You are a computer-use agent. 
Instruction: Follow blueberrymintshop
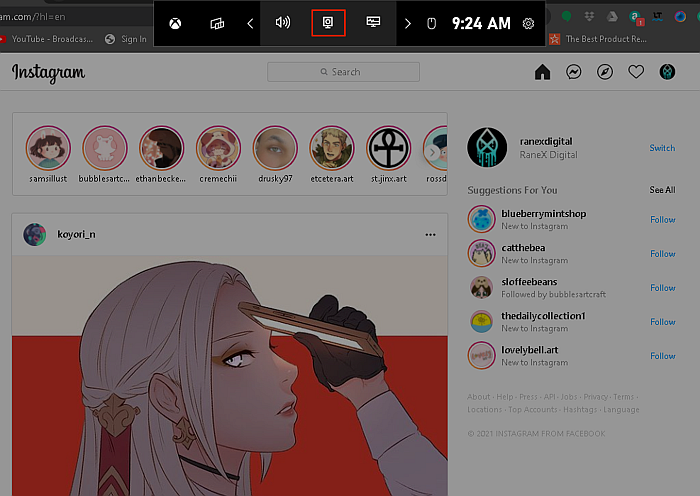pos(662,220)
